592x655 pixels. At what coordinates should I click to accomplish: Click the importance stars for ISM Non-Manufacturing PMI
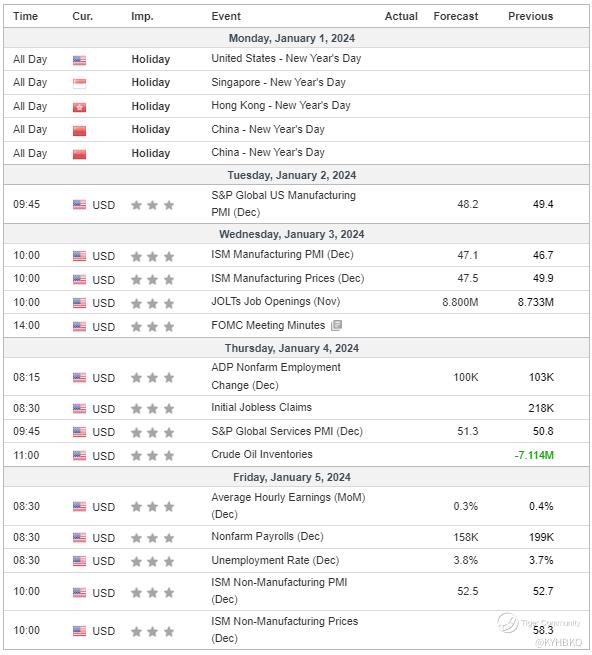coord(152,592)
